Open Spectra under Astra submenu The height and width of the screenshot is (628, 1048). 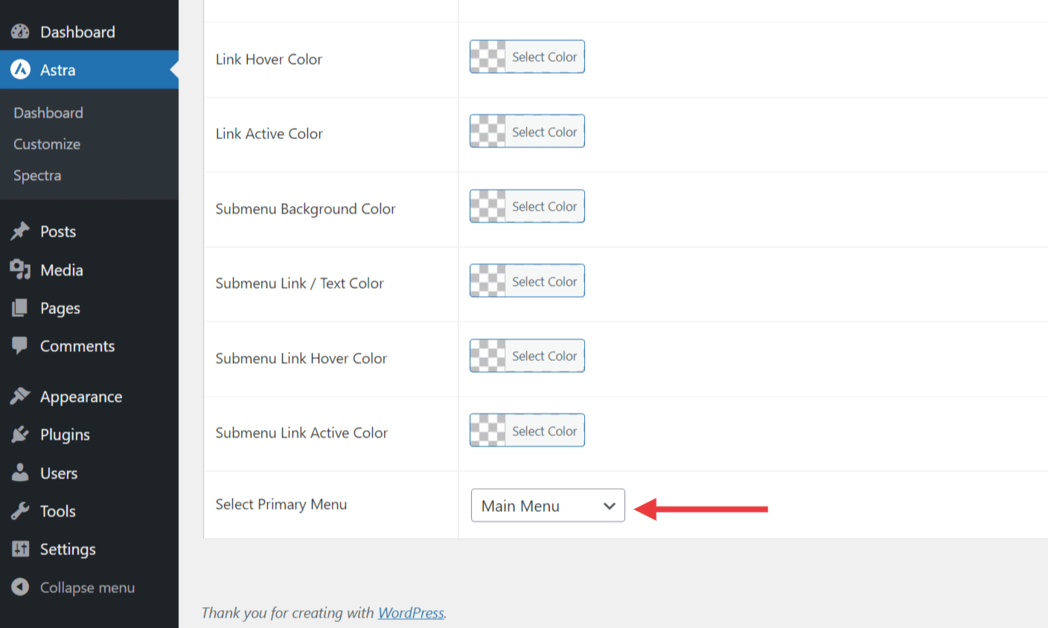[x=37, y=175]
